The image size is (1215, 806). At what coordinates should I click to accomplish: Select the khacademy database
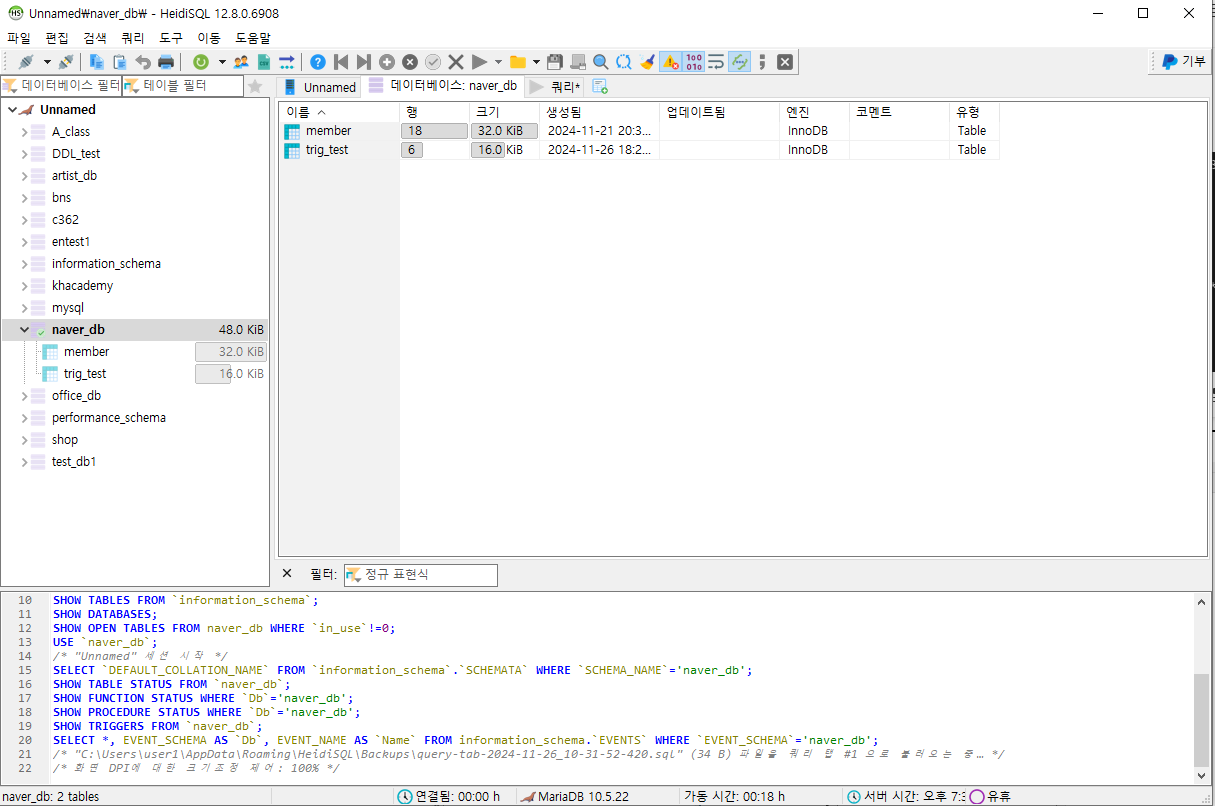point(82,286)
